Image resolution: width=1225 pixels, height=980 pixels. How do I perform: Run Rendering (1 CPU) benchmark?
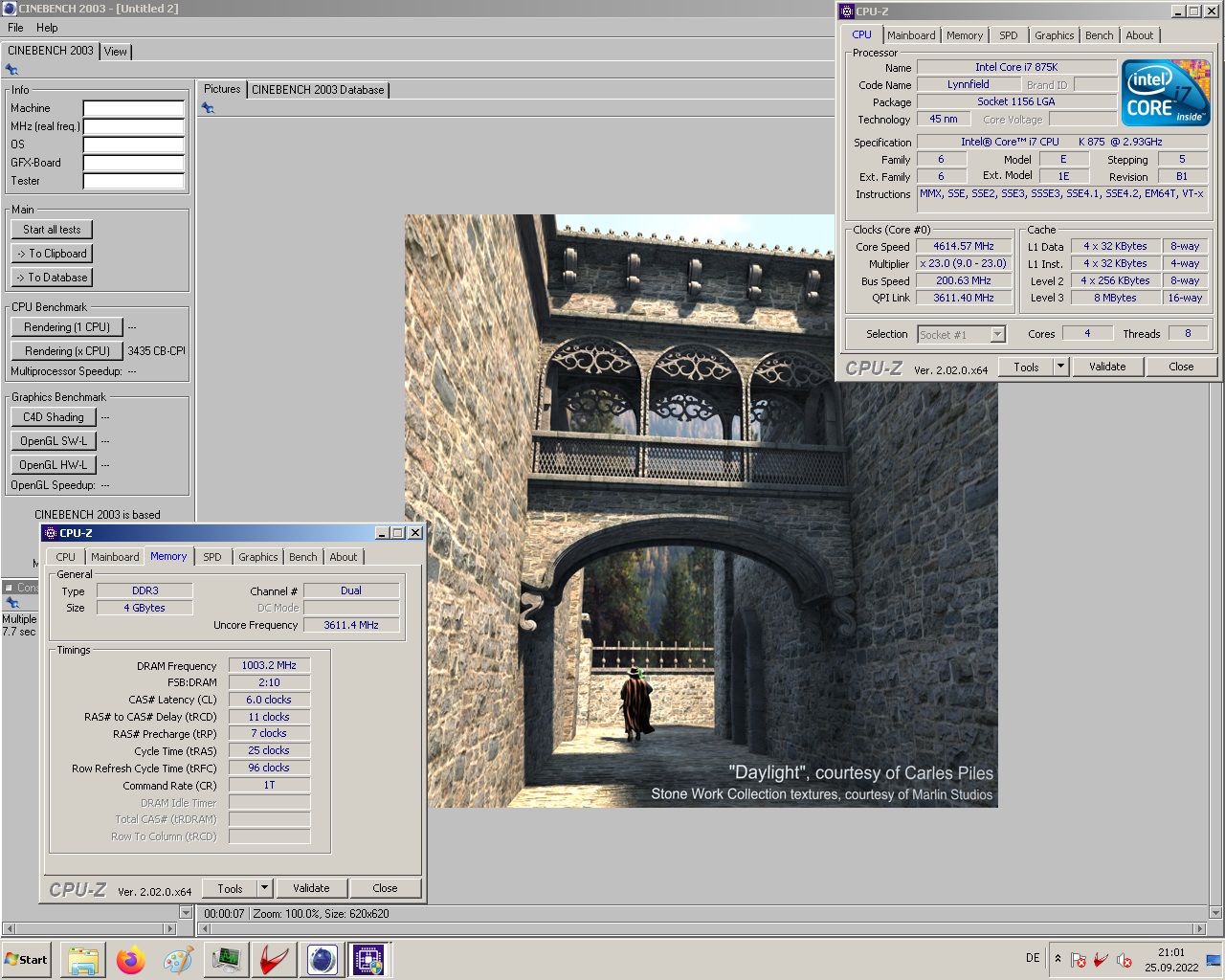(x=67, y=327)
